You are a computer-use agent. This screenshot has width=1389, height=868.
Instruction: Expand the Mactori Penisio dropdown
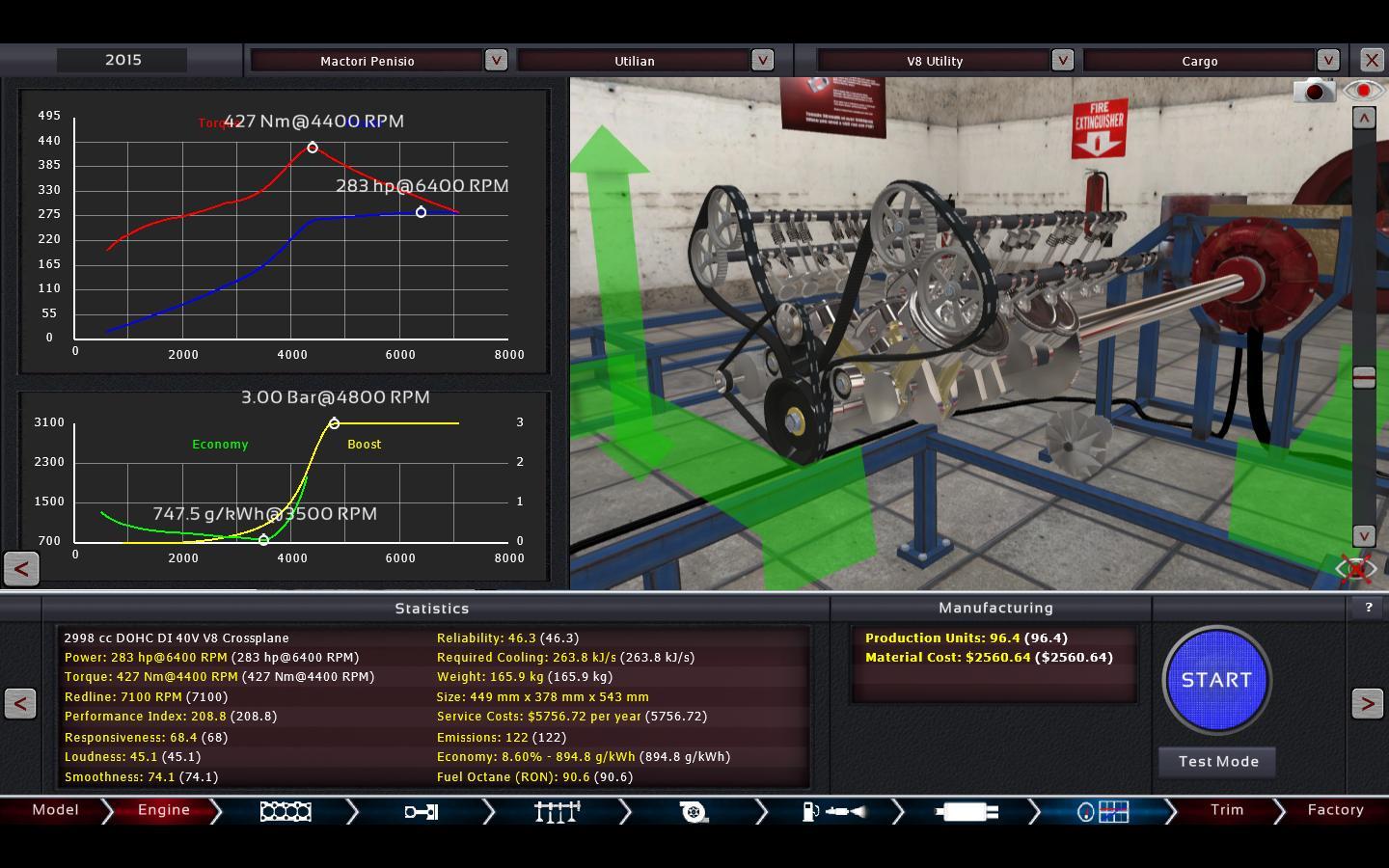(496, 60)
